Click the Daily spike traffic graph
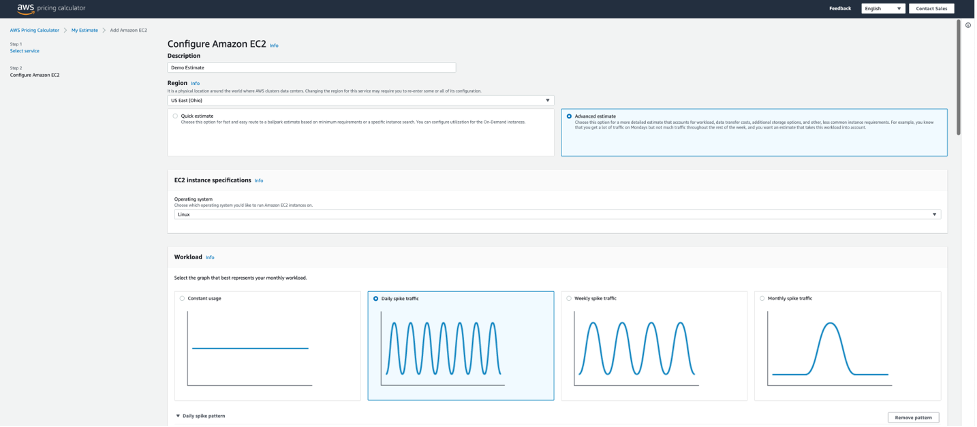The image size is (977, 427). (x=443, y=348)
